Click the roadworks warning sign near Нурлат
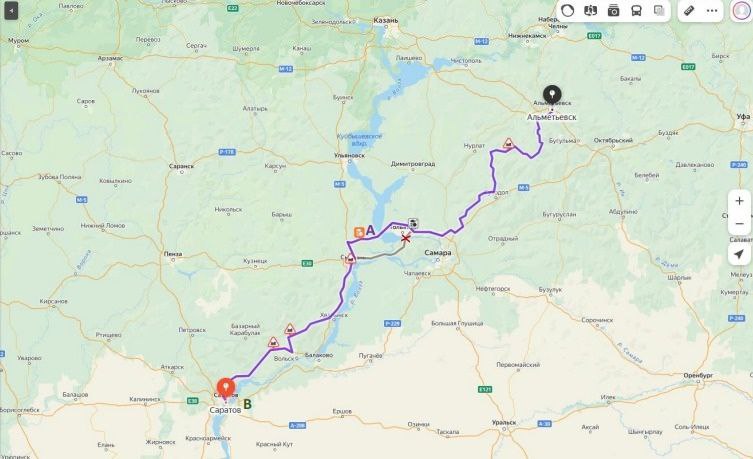The height and width of the screenshot is (459, 753). [x=509, y=143]
